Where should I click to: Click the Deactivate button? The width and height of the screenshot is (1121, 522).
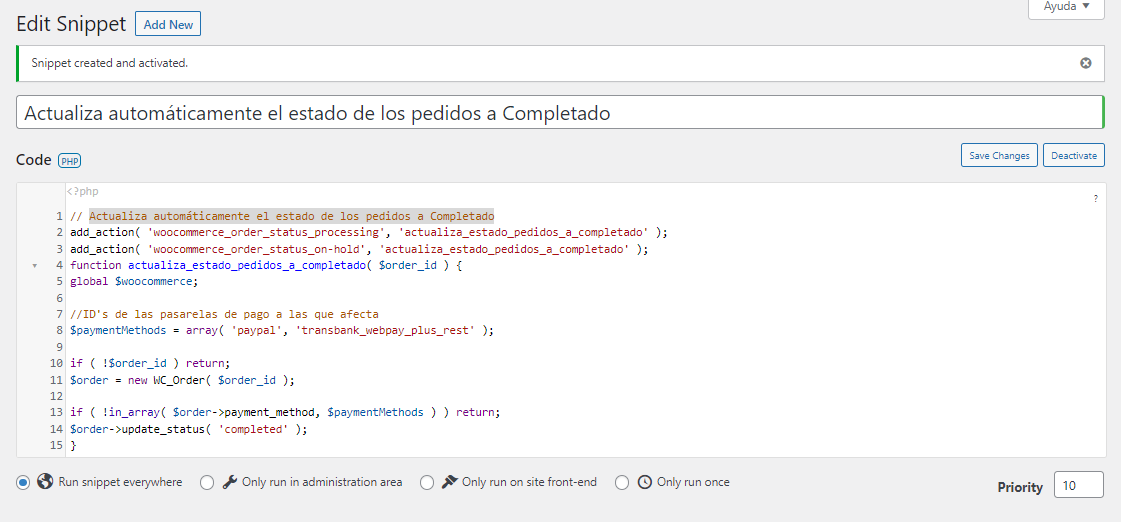(x=1074, y=155)
